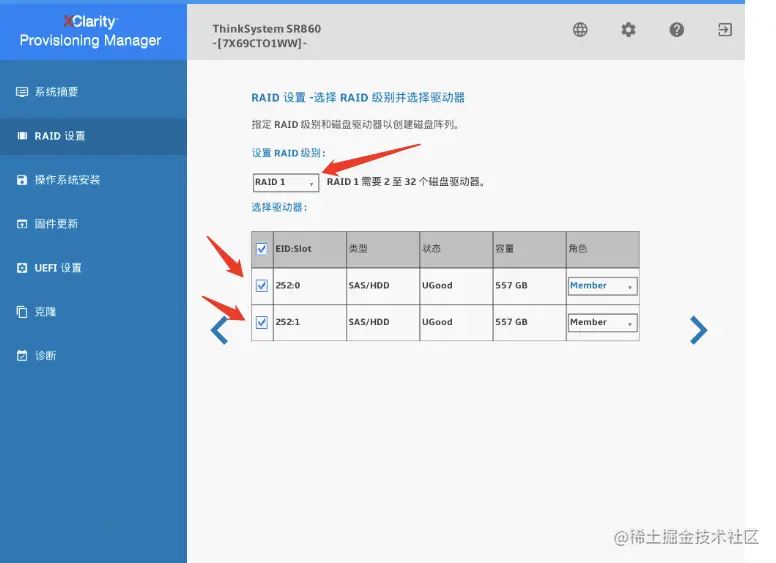The height and width of the screenshot is (563, 776).
Task: Click the UEFI 设置 sidebar icon
Action: (x=22, y=268)
